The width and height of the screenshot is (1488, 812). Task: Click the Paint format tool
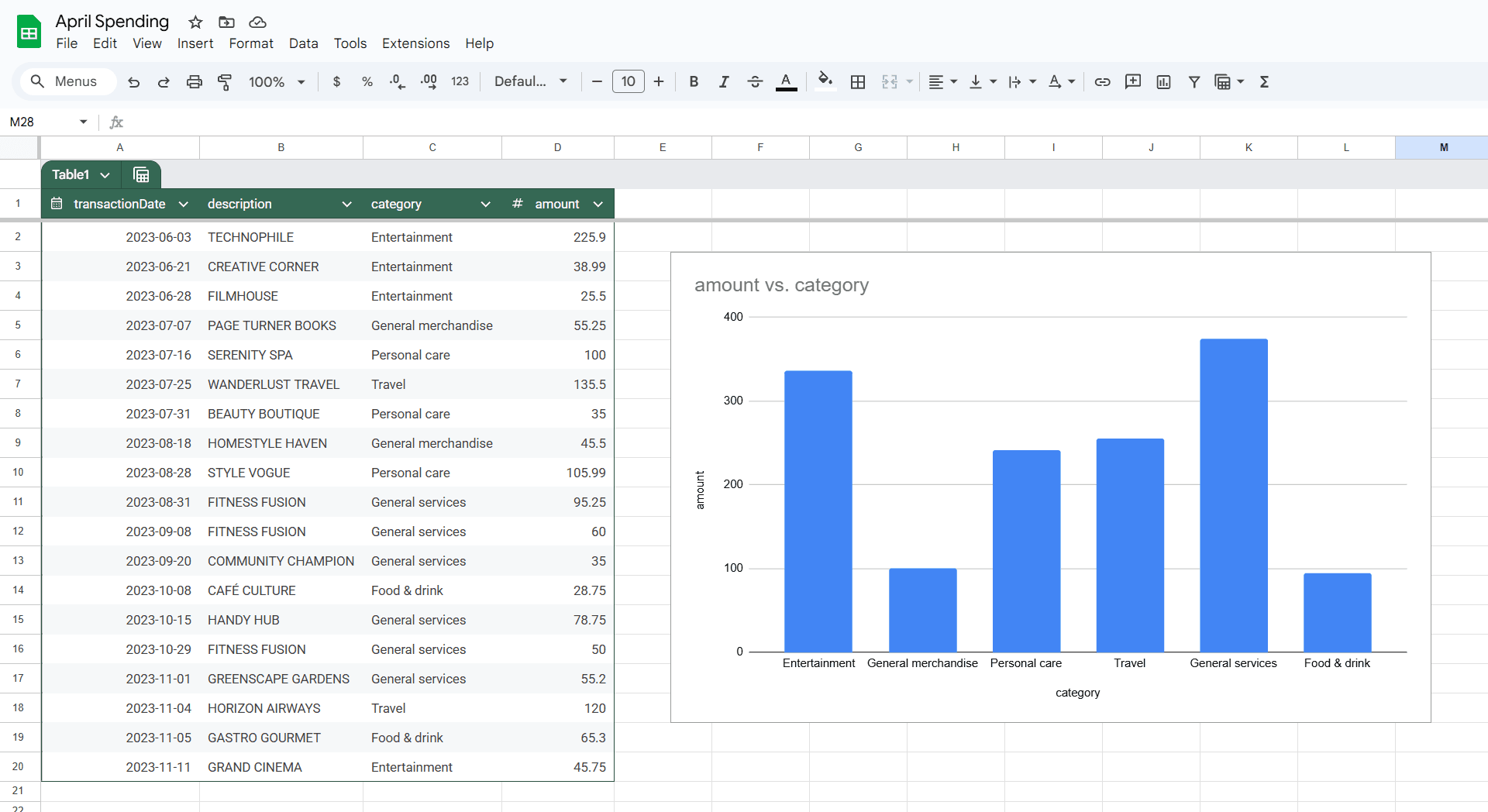[226, 81]
